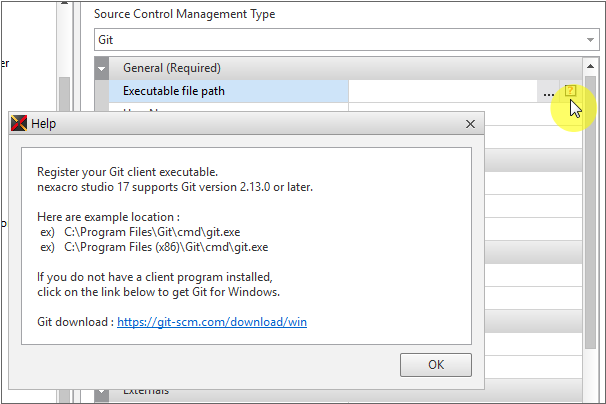Click the nexacro icon in Help title bar

pos(19,124)
